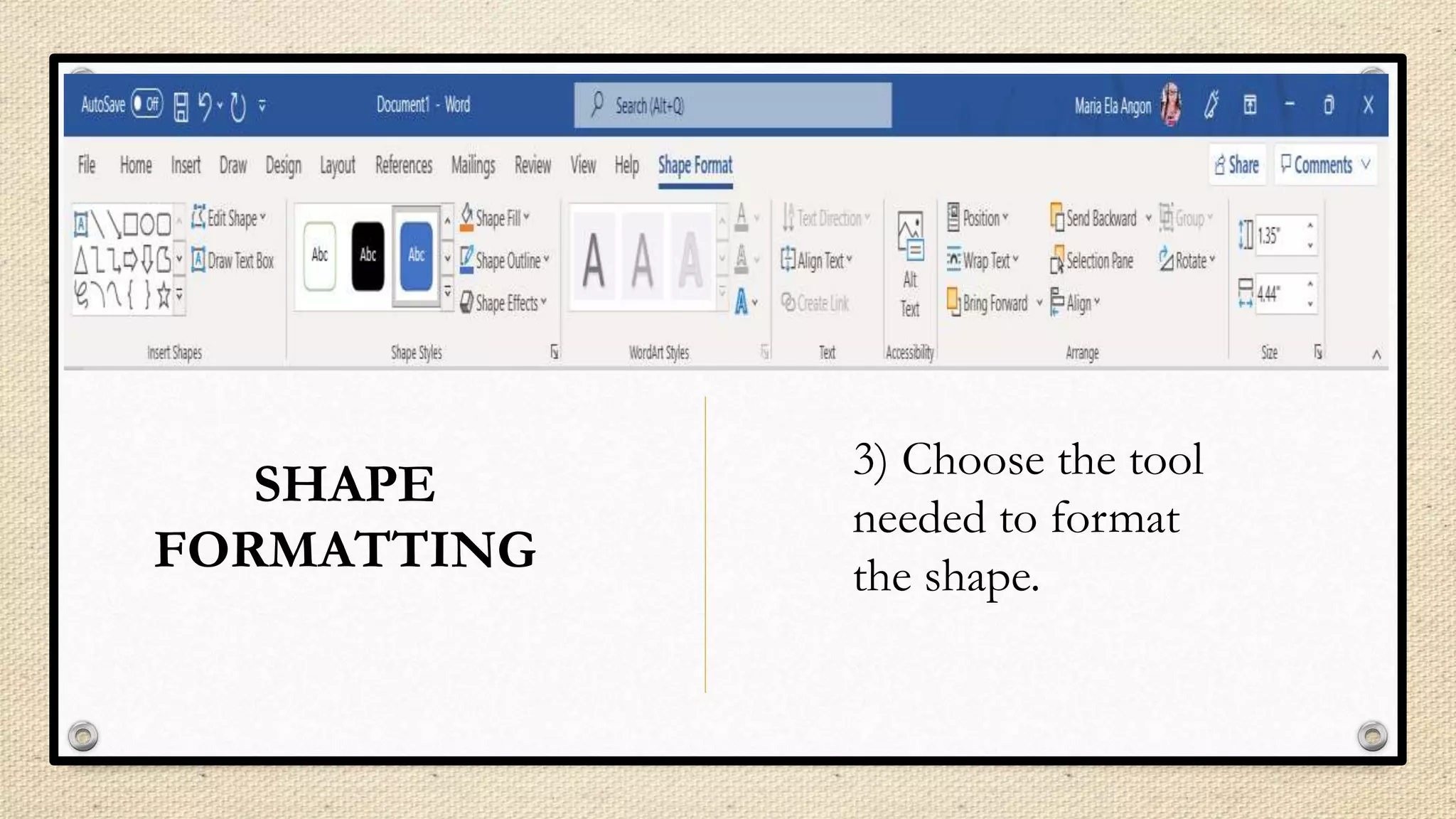The image size is (1456, 819).
Task: Open the Ribbon Display Options icon
Action: click(x=1250, y=106)
